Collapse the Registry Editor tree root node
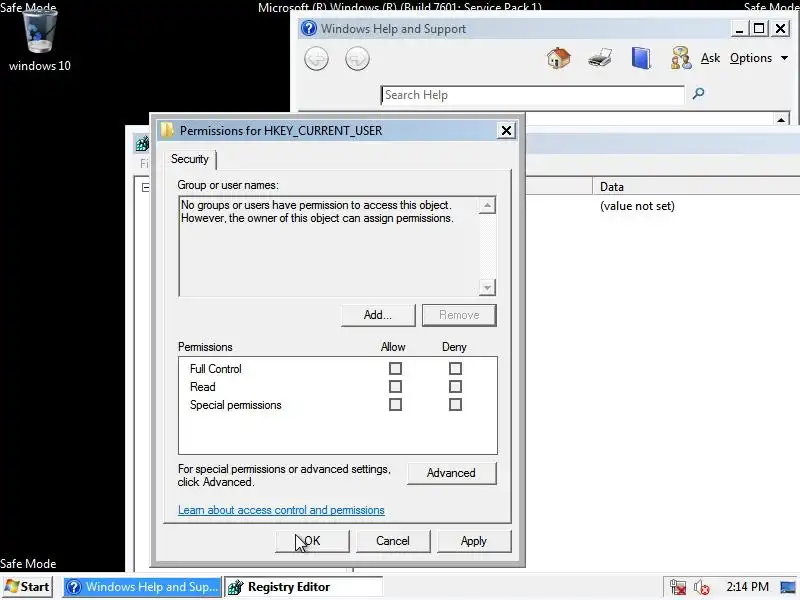The image size is (800, 600). pos(145,187)
